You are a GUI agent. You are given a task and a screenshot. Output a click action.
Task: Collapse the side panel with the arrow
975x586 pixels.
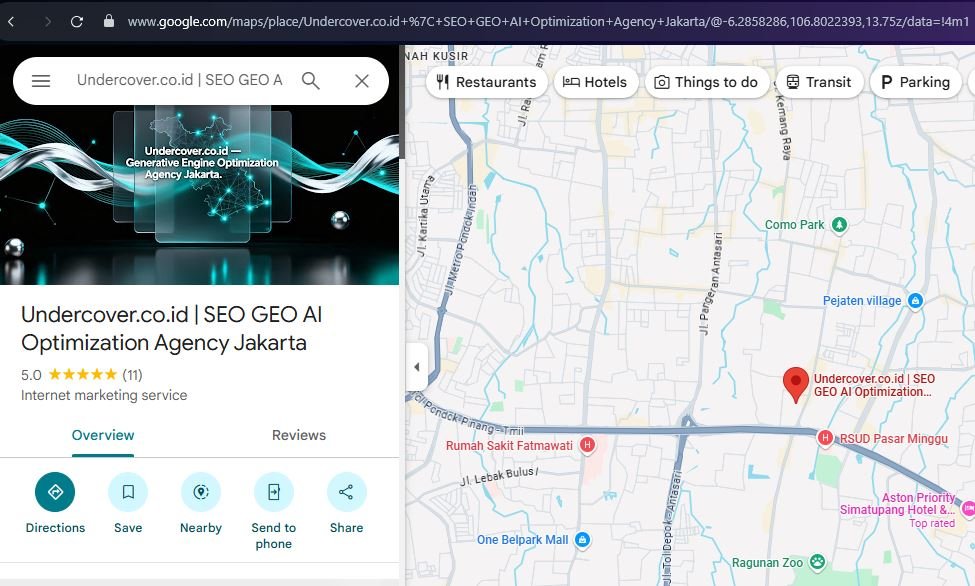point(416,367)
